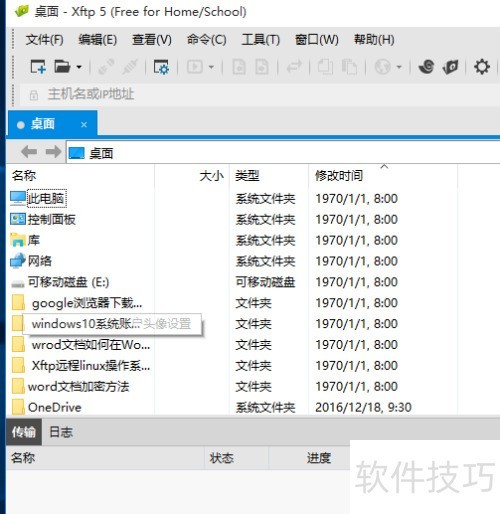This screenshot has height=514, width=500.
Task: Click OneDrive's date 2016/12/18, 9:30
Action: [363, 407]
